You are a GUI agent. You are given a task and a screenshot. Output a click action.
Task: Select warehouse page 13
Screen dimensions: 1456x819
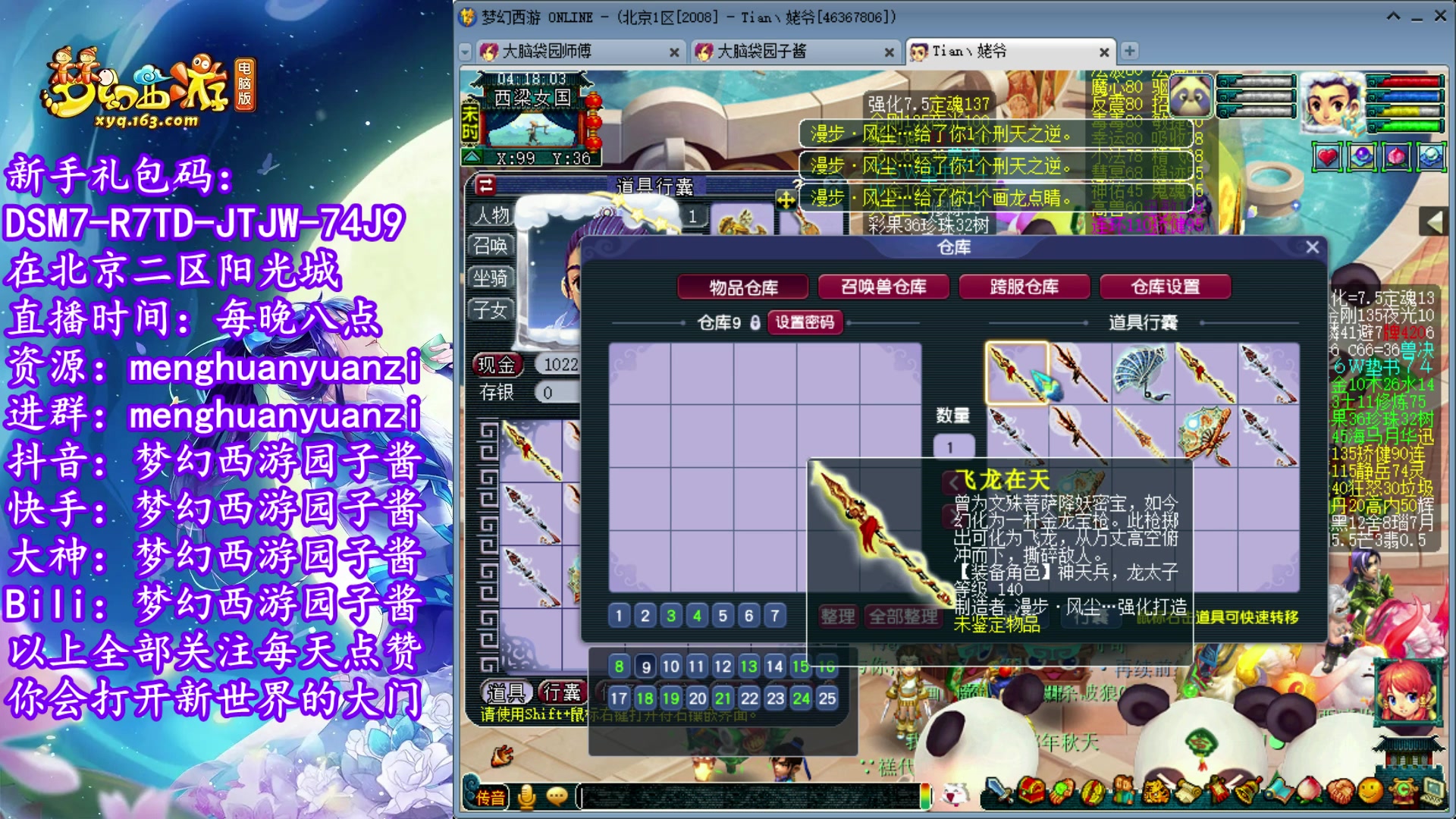748,667
